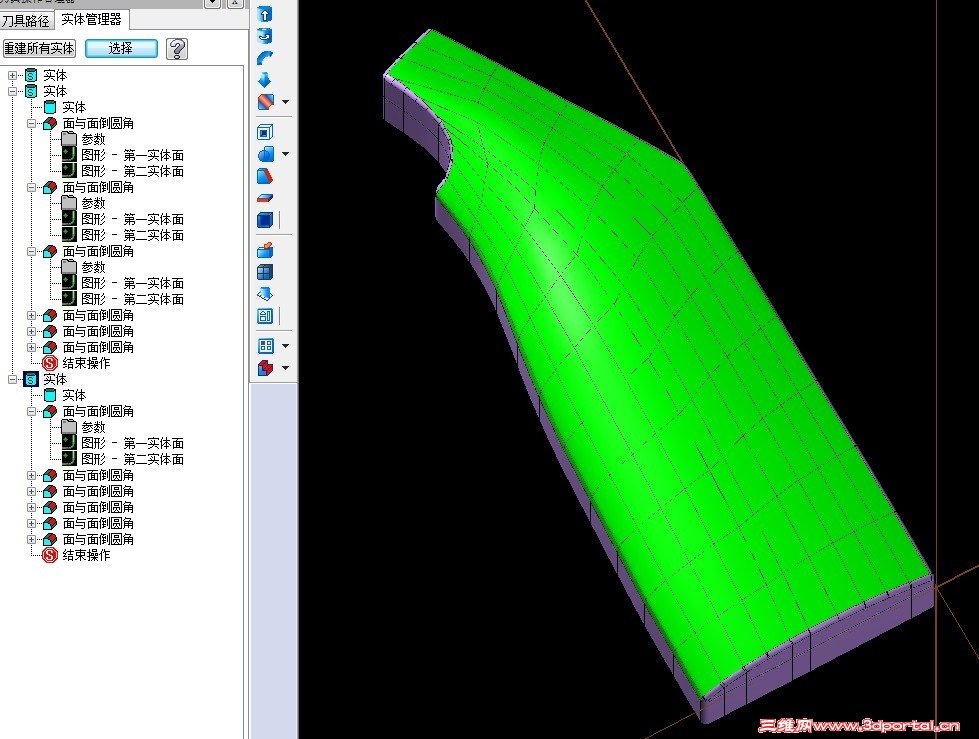Click the red 结束操作 stop icon under the second 实体

tap(50, 363)
